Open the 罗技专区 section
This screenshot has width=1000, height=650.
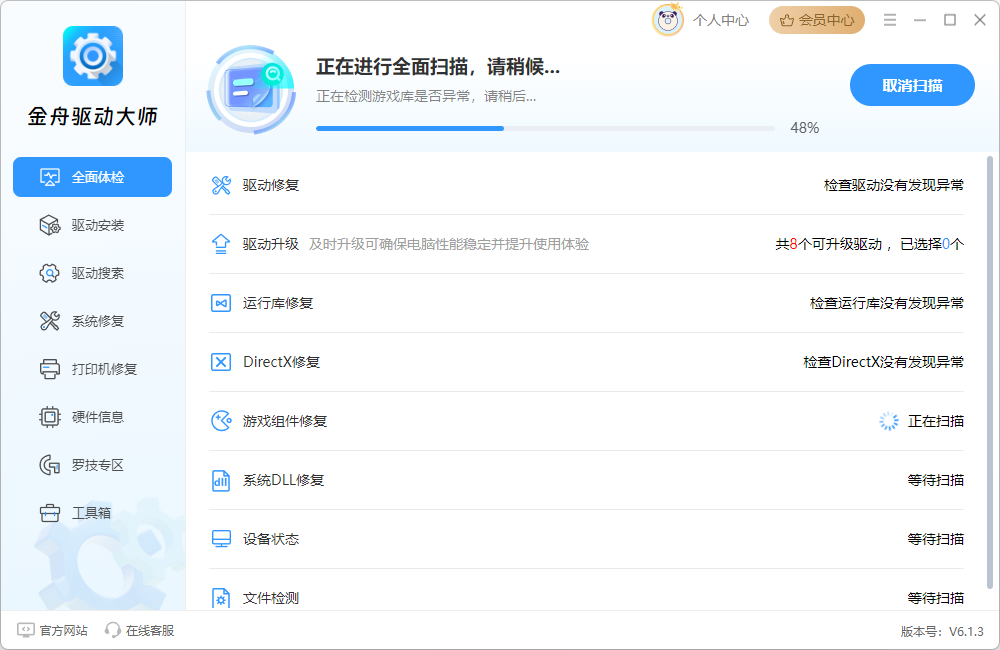click(x=92, y=465)
